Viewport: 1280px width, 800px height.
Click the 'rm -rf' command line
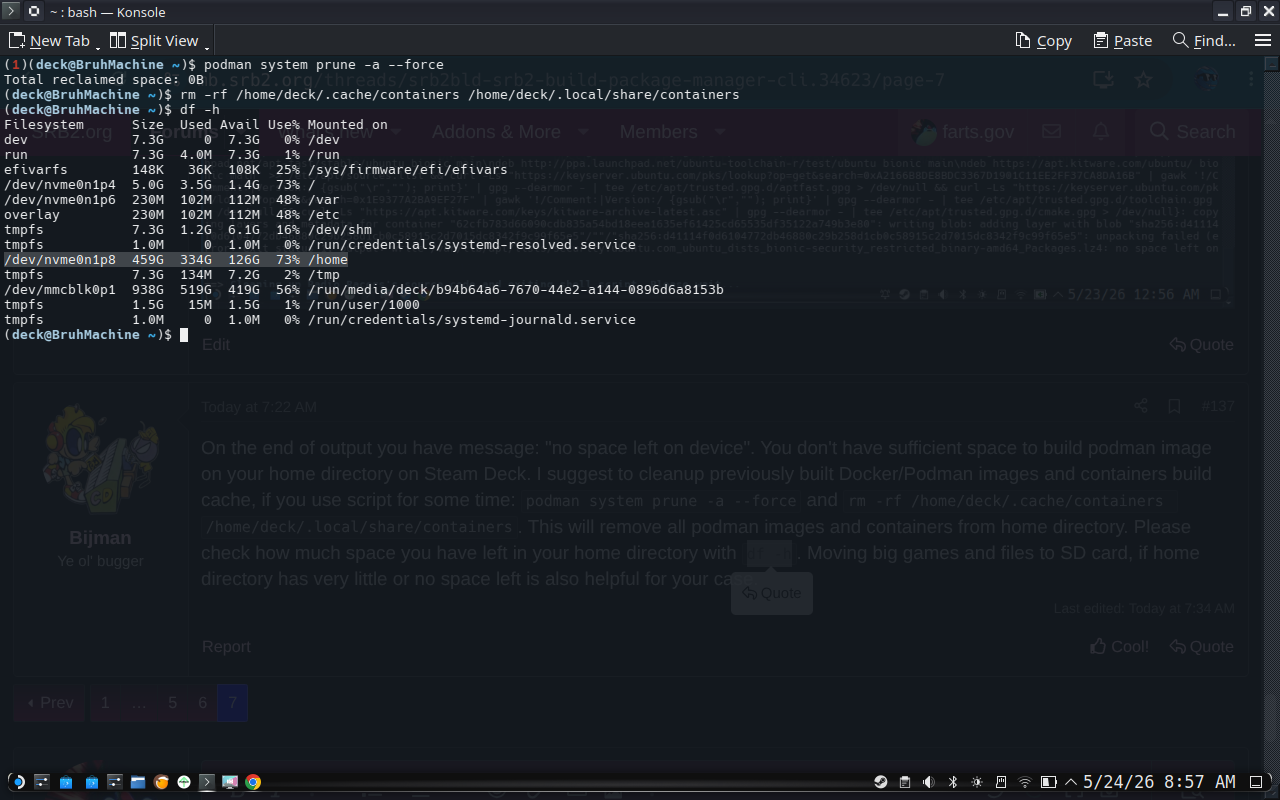click(460, 95)
